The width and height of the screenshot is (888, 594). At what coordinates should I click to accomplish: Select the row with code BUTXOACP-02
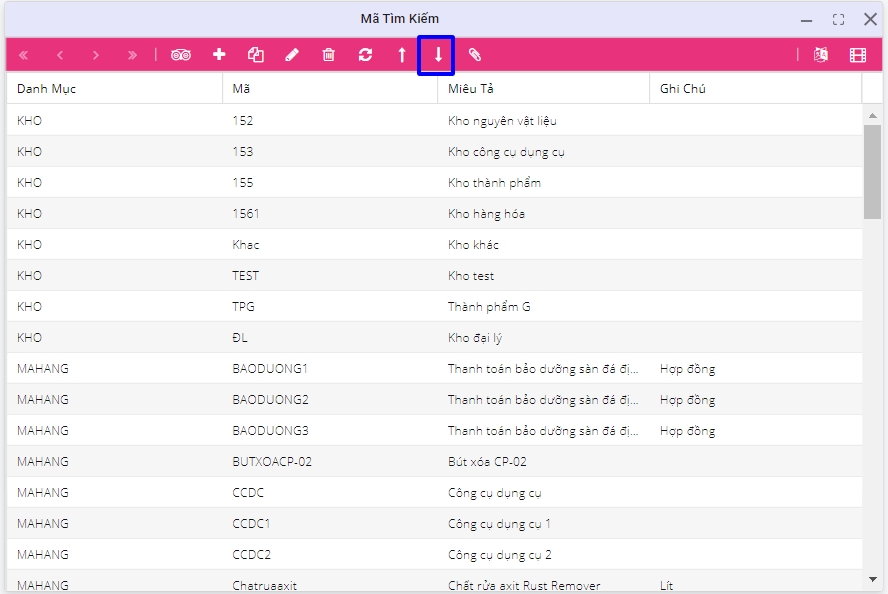272,462
